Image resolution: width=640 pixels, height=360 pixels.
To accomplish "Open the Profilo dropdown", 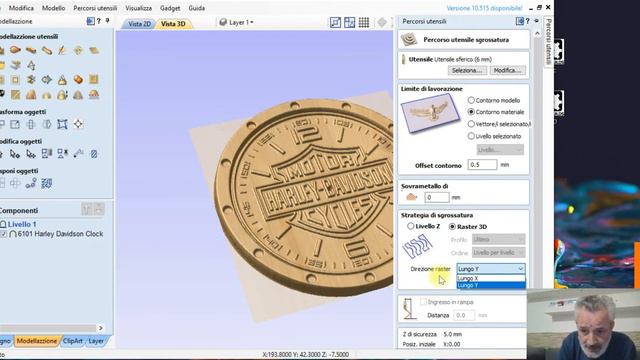I will (498, 239).
